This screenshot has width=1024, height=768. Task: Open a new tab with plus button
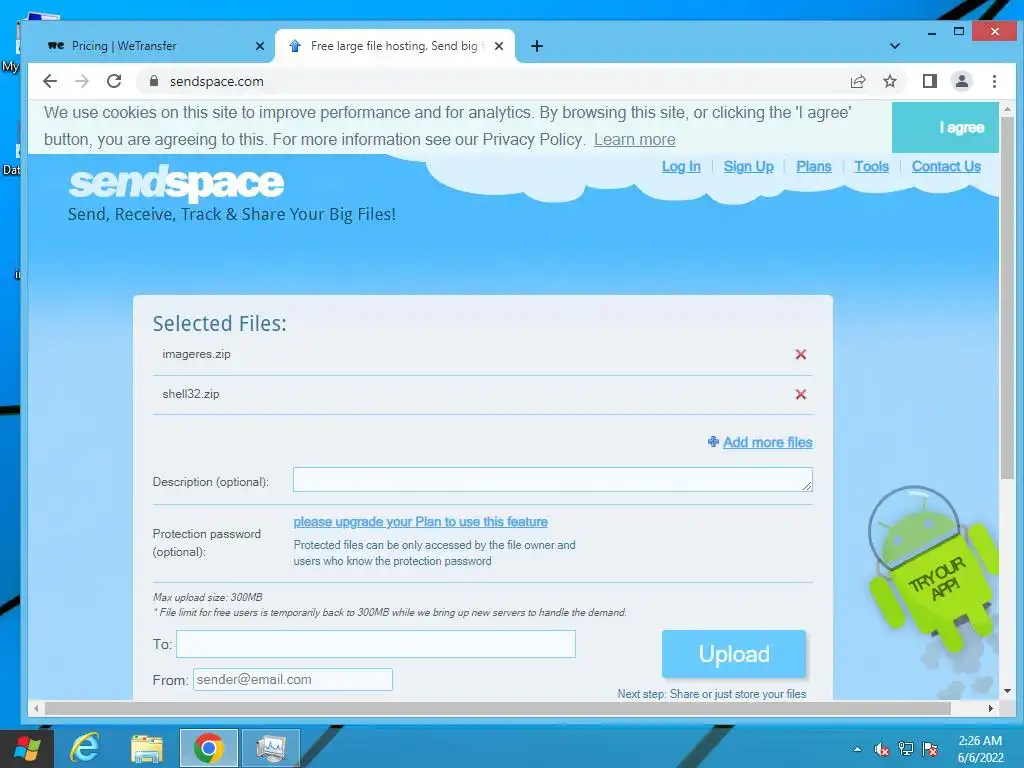[536, 46]
